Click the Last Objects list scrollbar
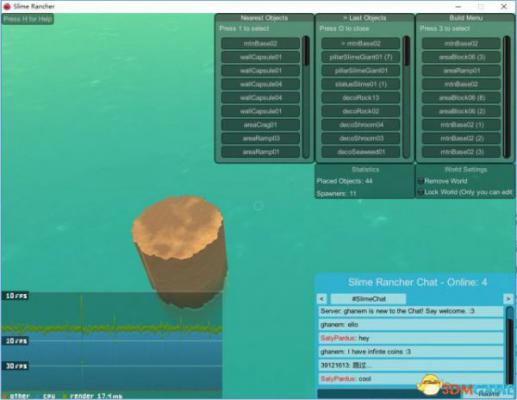The image size is (517, 400). point(406,97)
